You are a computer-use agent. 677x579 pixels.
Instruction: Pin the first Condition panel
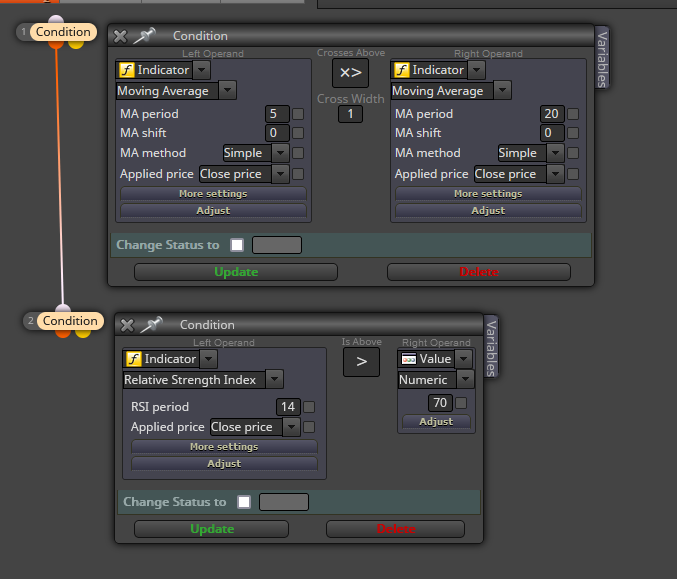(x=144, y=35)
